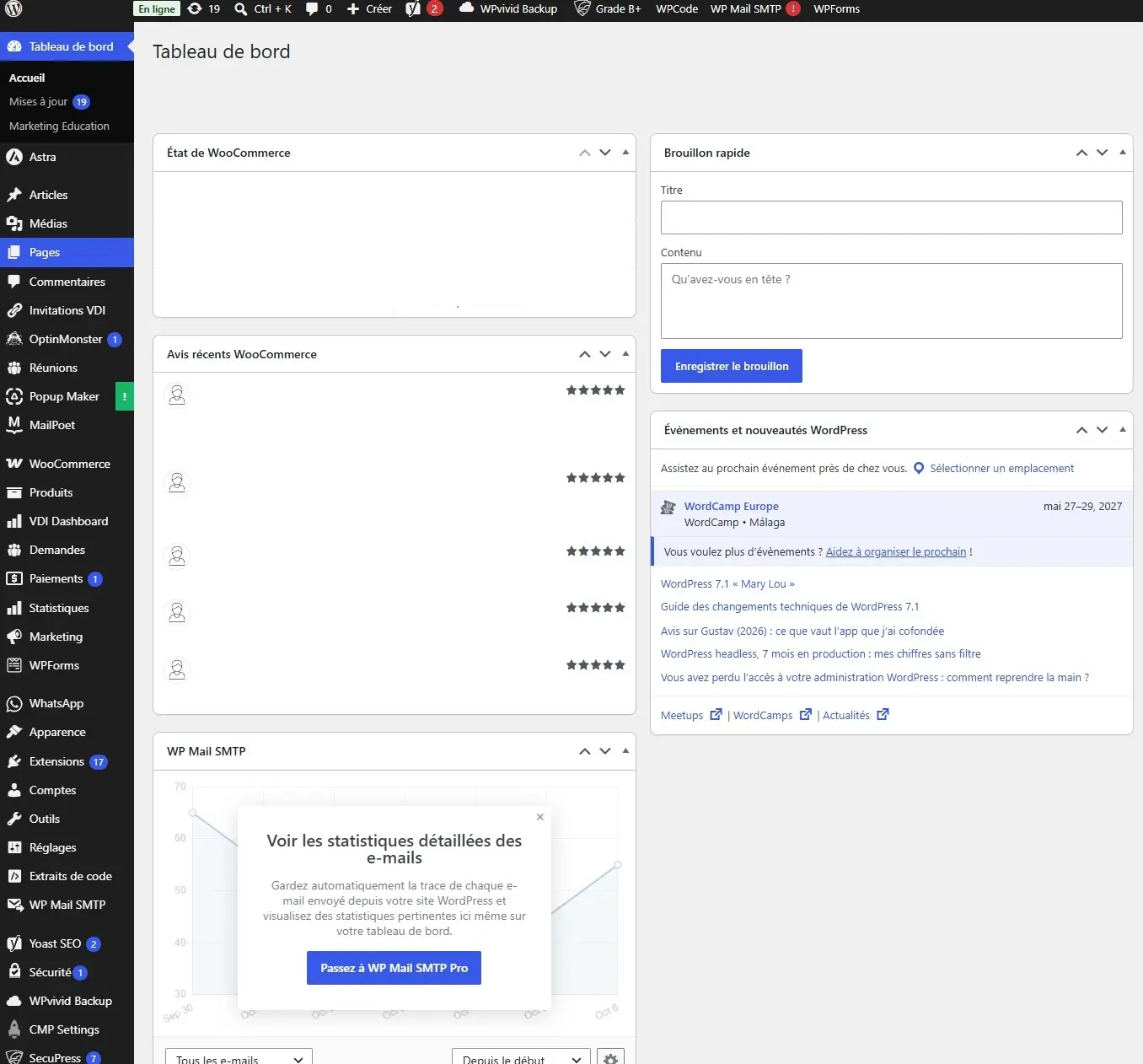
Task: Open Créer menu in admin bar
Action: click(369, 9)
